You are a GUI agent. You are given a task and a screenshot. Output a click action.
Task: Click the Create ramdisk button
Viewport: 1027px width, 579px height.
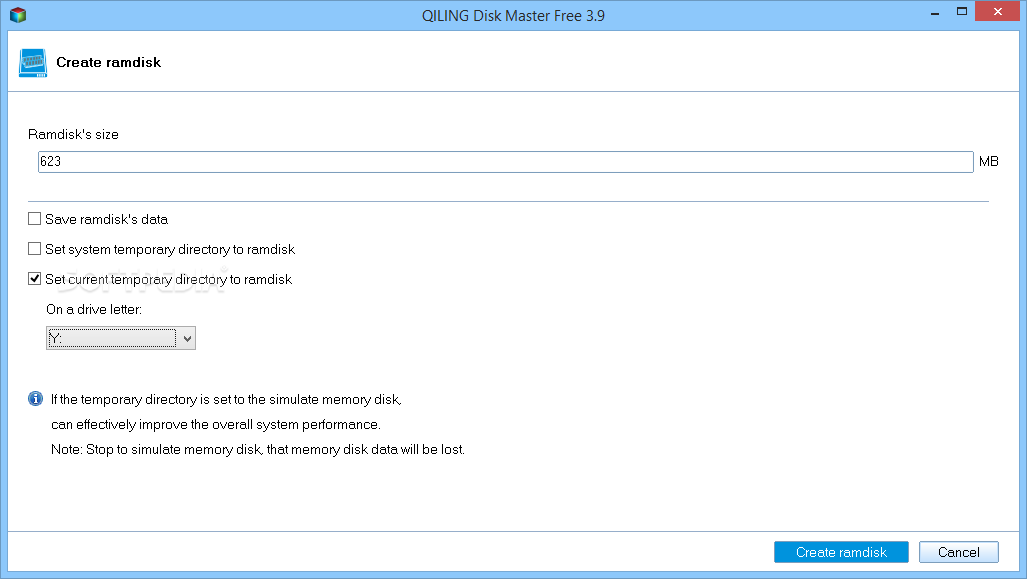pos(841,552)
